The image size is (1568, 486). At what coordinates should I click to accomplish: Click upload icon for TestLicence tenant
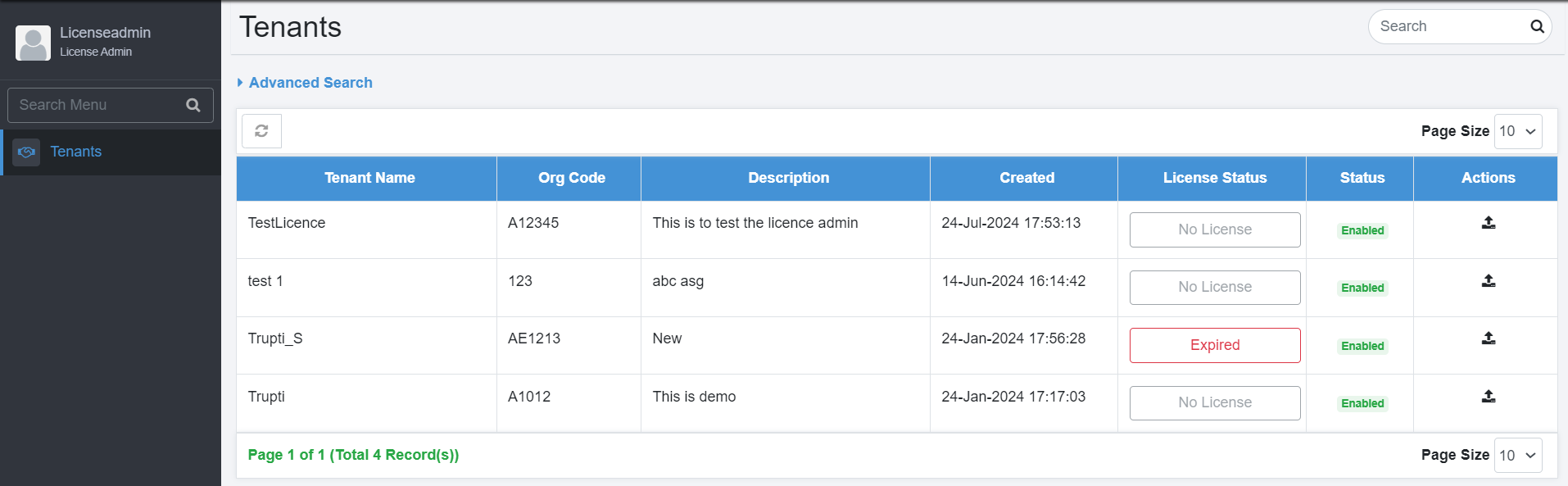click(x=1489, y=223)
